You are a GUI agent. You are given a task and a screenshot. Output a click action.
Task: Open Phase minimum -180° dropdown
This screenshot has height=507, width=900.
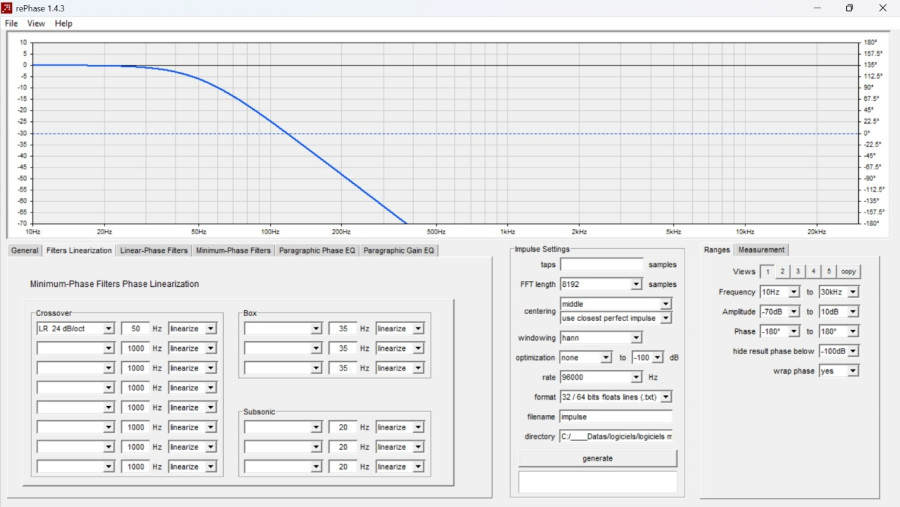[779, 331]
